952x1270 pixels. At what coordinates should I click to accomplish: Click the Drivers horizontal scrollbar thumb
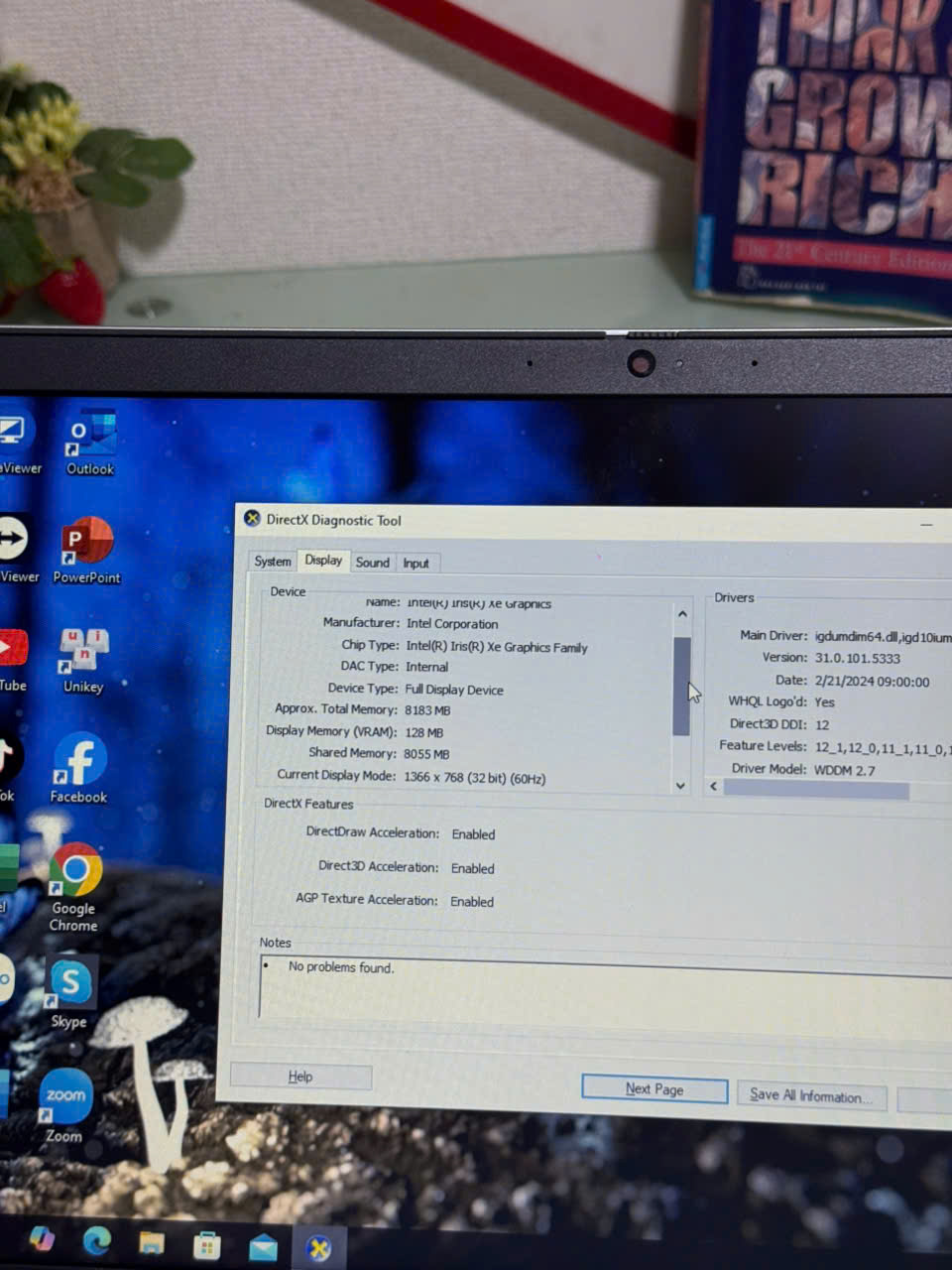[816, 790]
